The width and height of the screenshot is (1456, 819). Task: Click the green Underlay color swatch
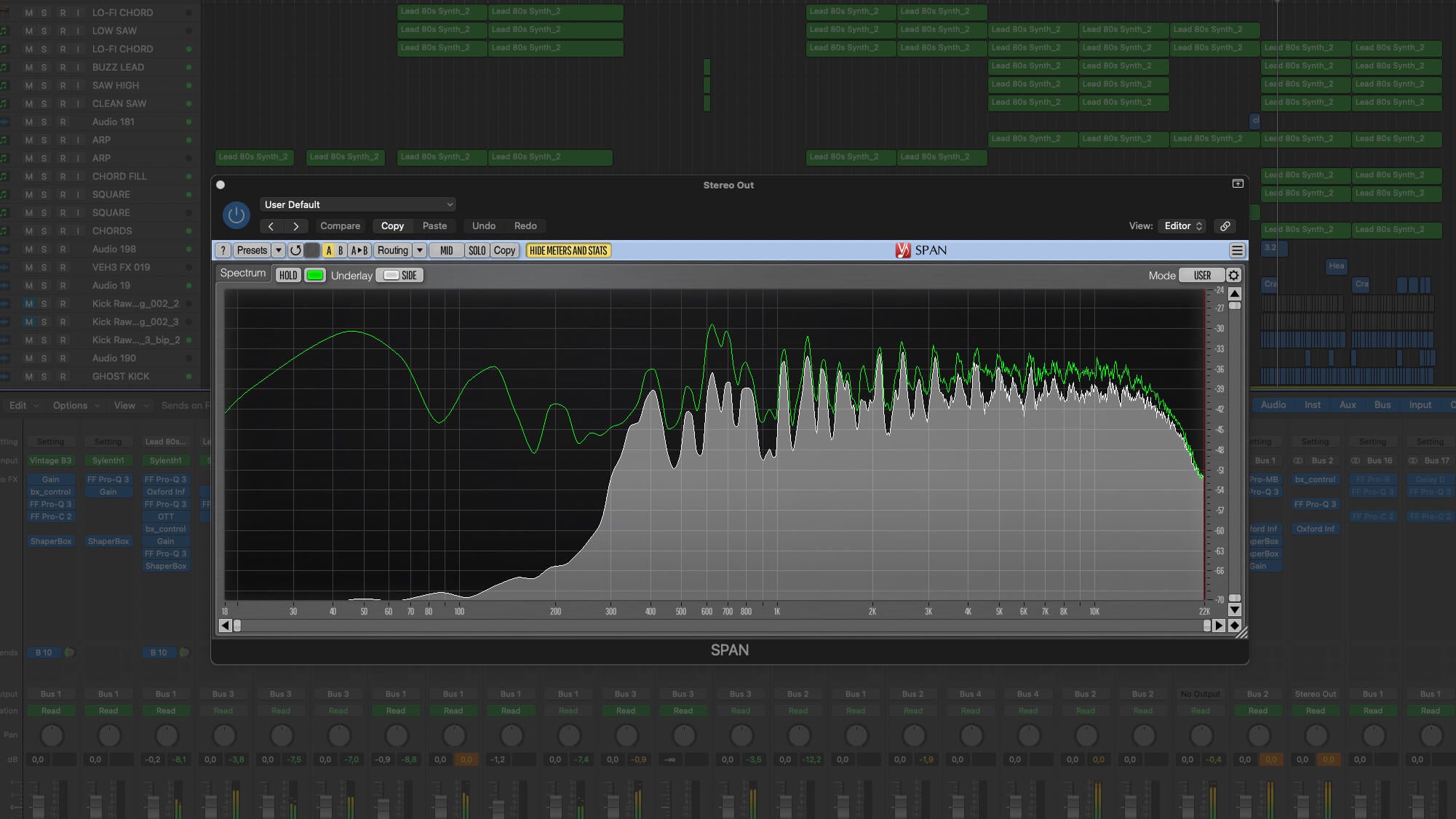(x=314, y=275)
